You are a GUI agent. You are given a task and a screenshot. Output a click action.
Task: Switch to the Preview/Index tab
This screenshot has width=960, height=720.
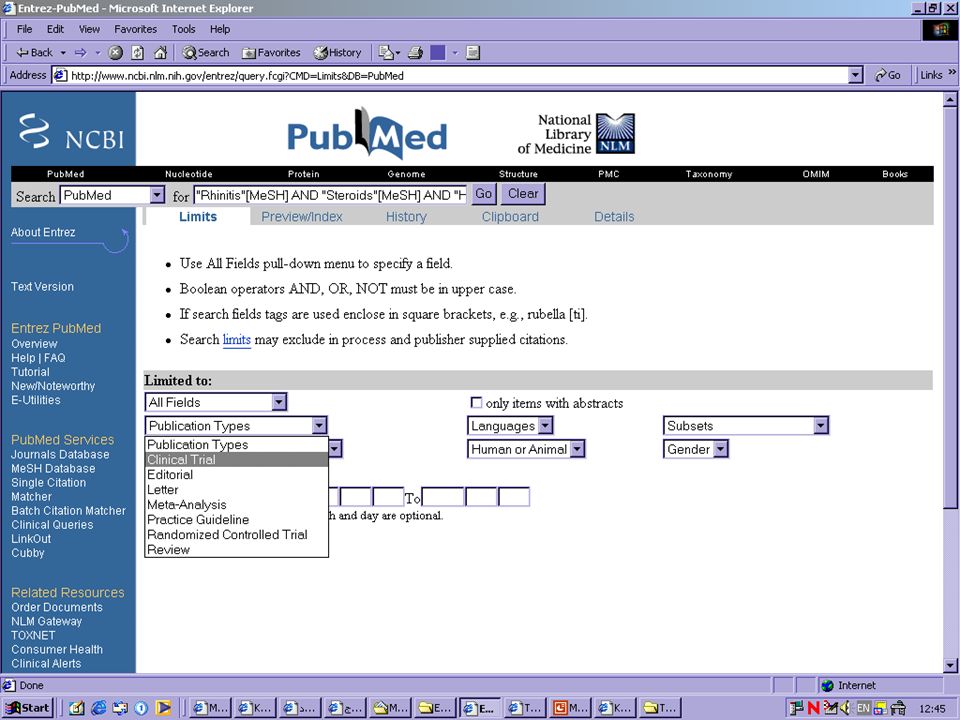coord(302,217)
